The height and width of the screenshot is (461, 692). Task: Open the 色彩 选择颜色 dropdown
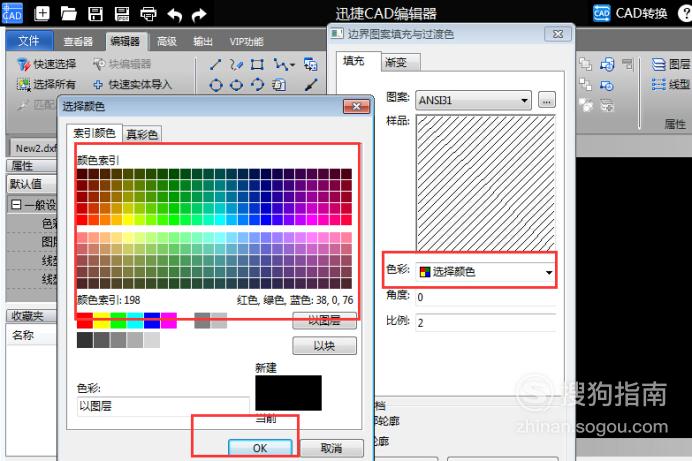485,272
